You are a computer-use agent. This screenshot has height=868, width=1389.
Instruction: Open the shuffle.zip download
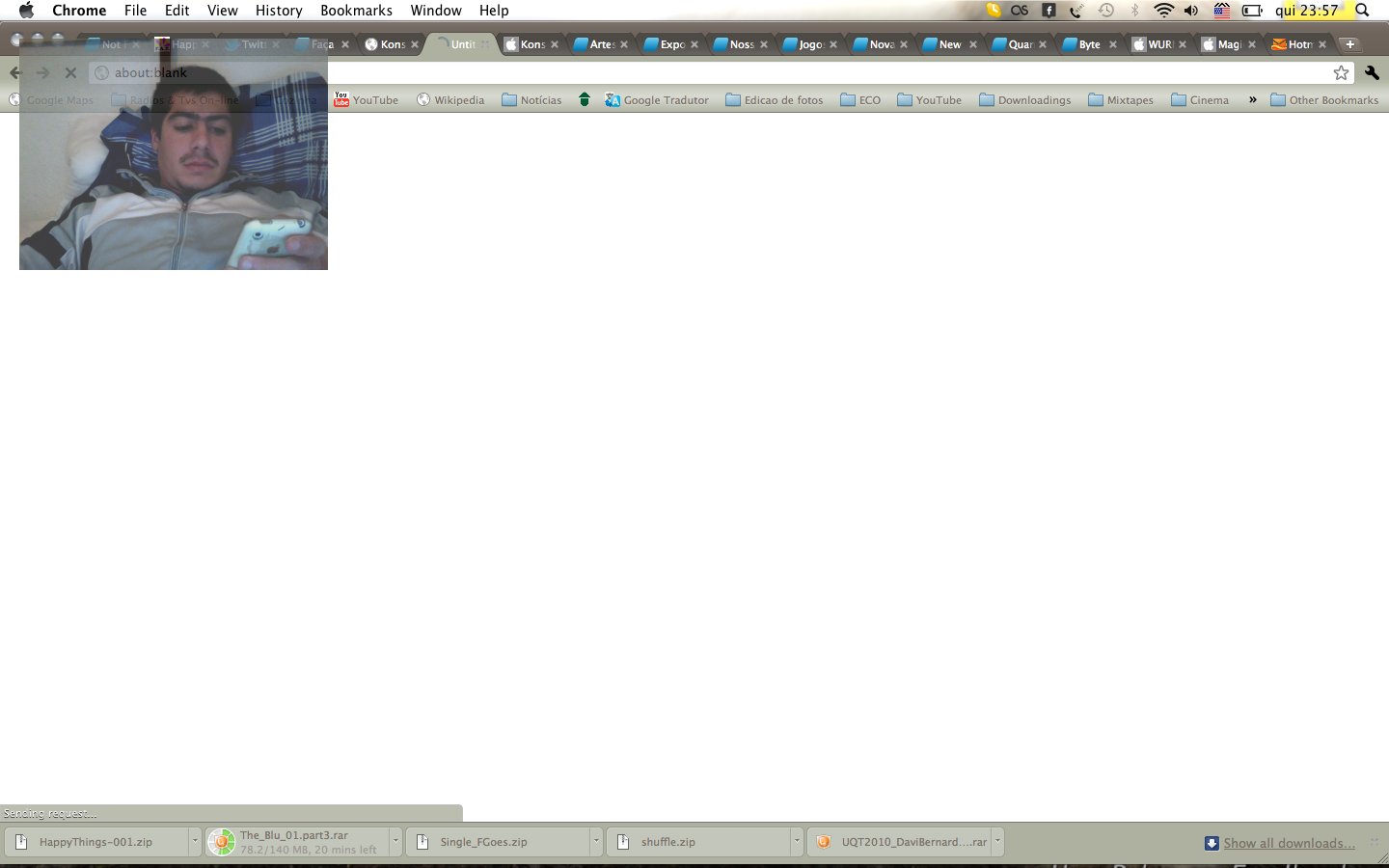click(x=698, y=842)
